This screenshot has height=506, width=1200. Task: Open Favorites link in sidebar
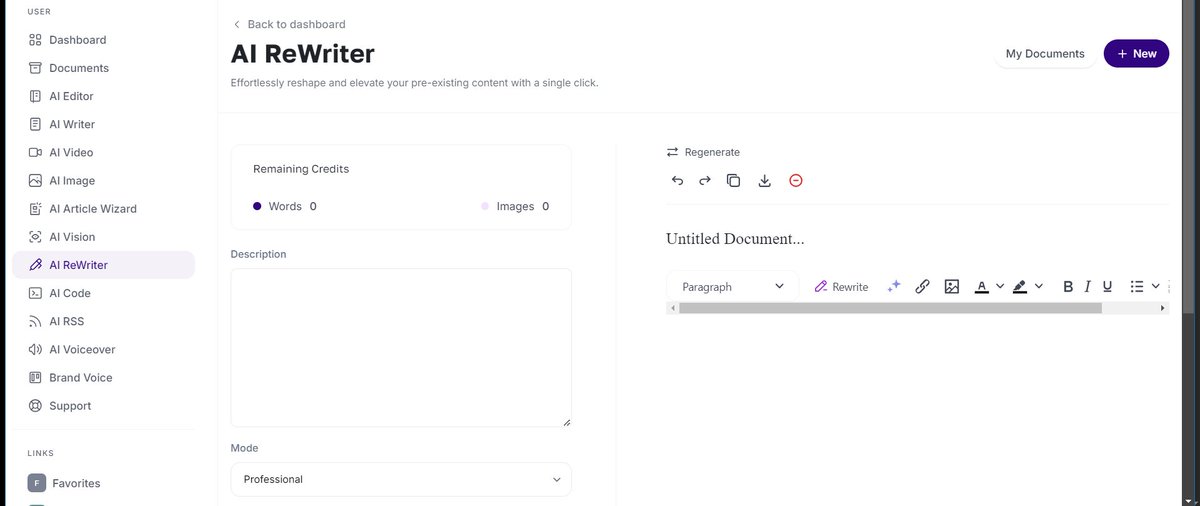pyautogui.click(x=77, y=483)
